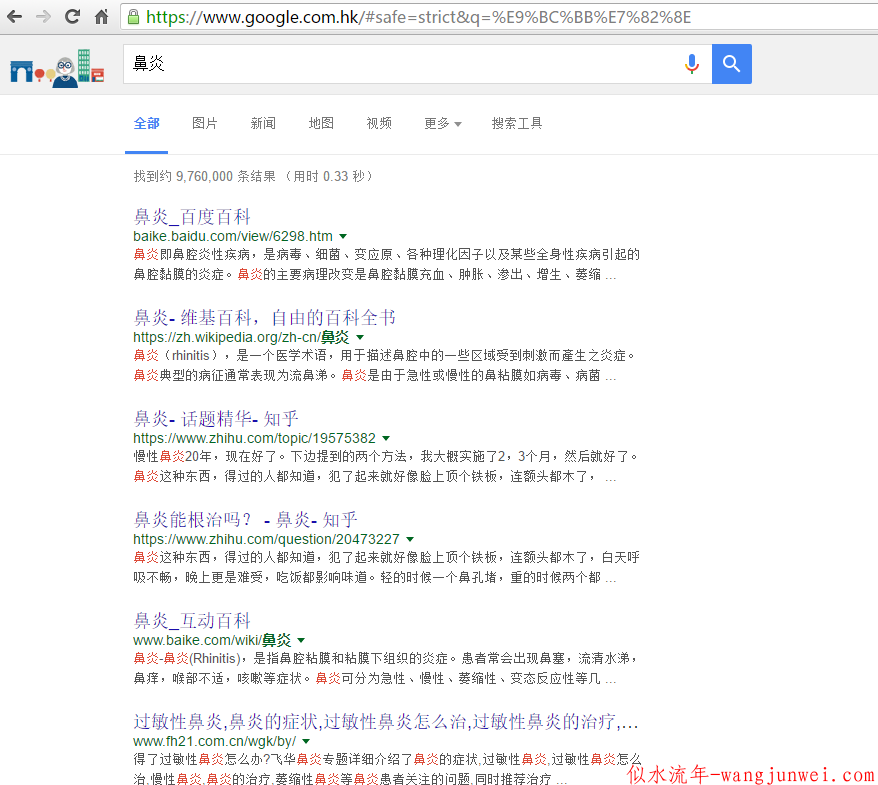Click the snippet starting 鼻炎-鼻炎(Rhinitis)
This screenshot has width=878, height=785.
tap(386, 668)
